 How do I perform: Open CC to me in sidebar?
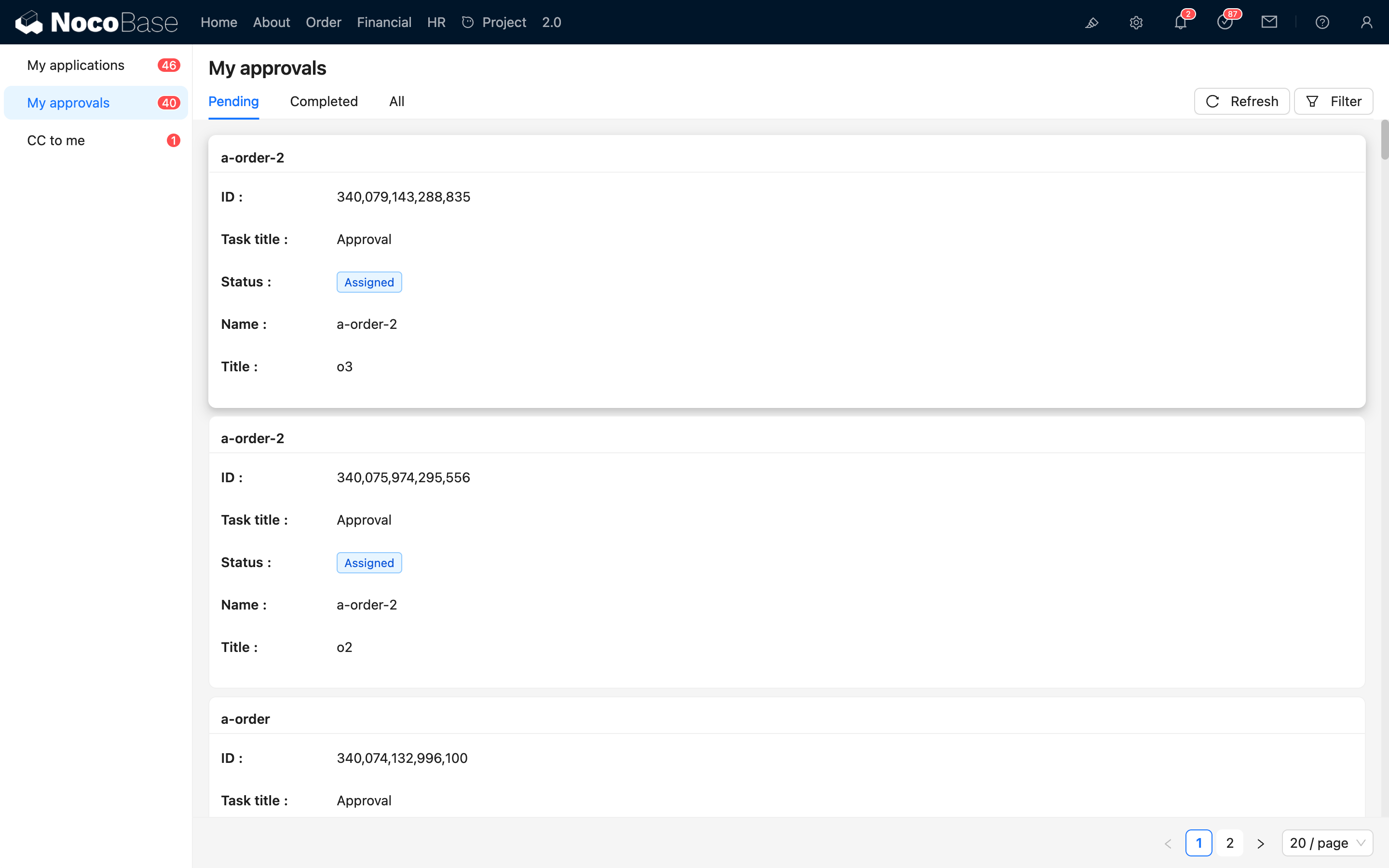(55, 141)
